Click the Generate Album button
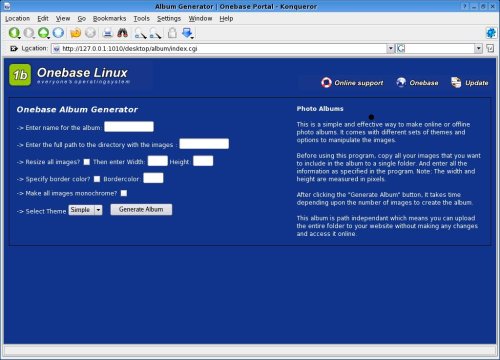The width and height of the screenshot is (500, 360). pos(141,209)
